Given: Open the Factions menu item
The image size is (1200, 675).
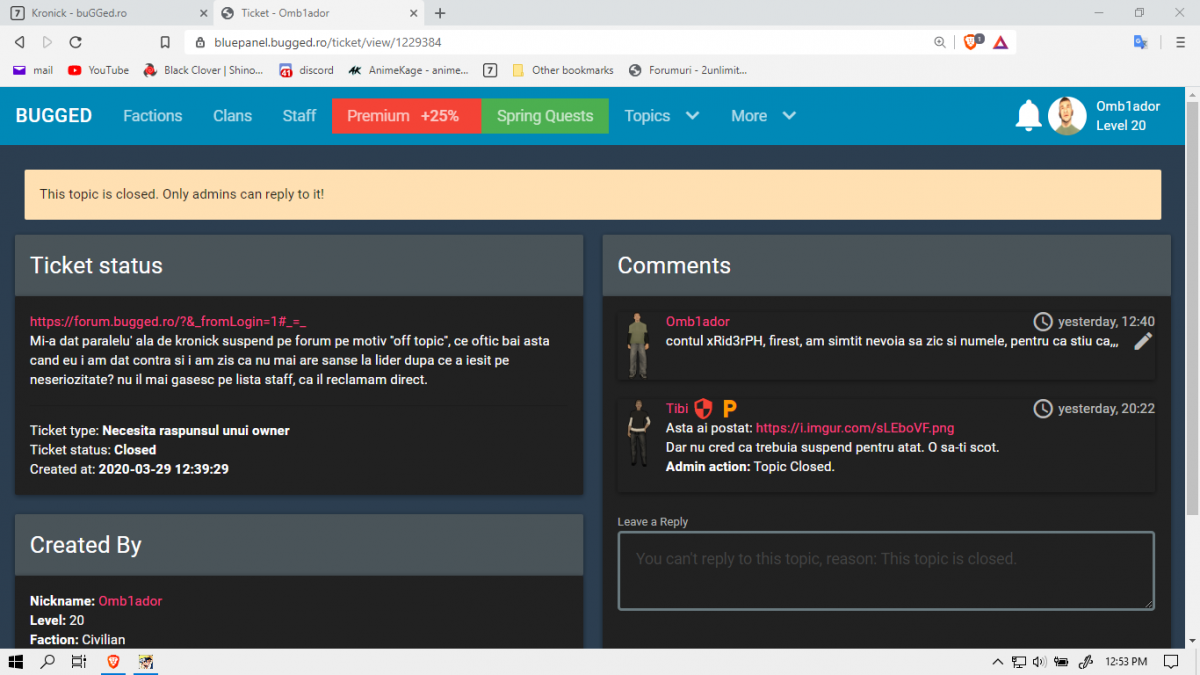Looking at the screenshot, I should 153,116.
